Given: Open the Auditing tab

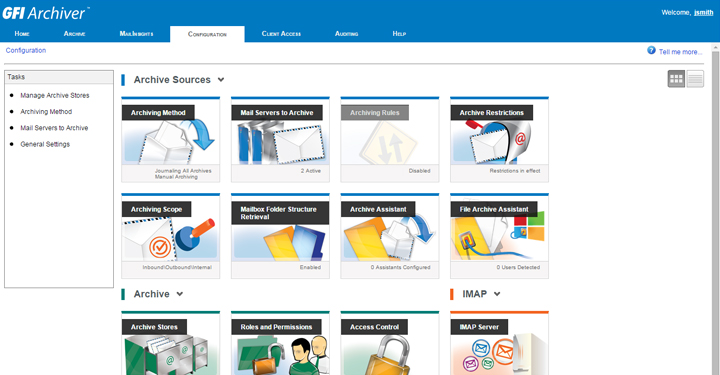Looking at the screenshot, I should point(346,34).
